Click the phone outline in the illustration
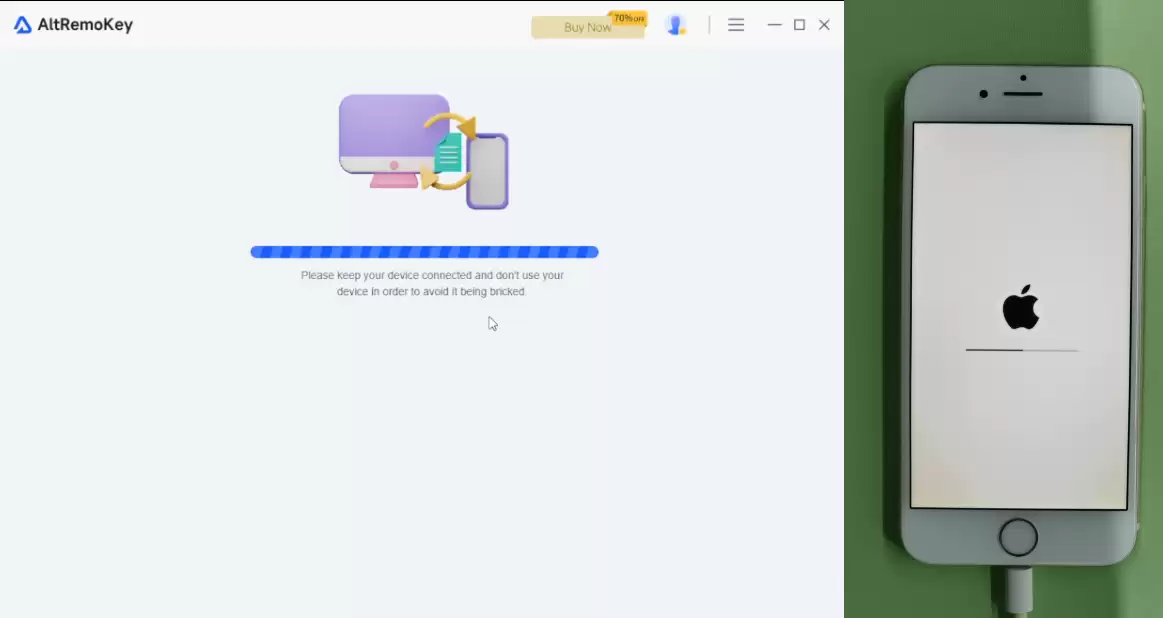This screenshot has width=1163, height=618. point(487,171)
